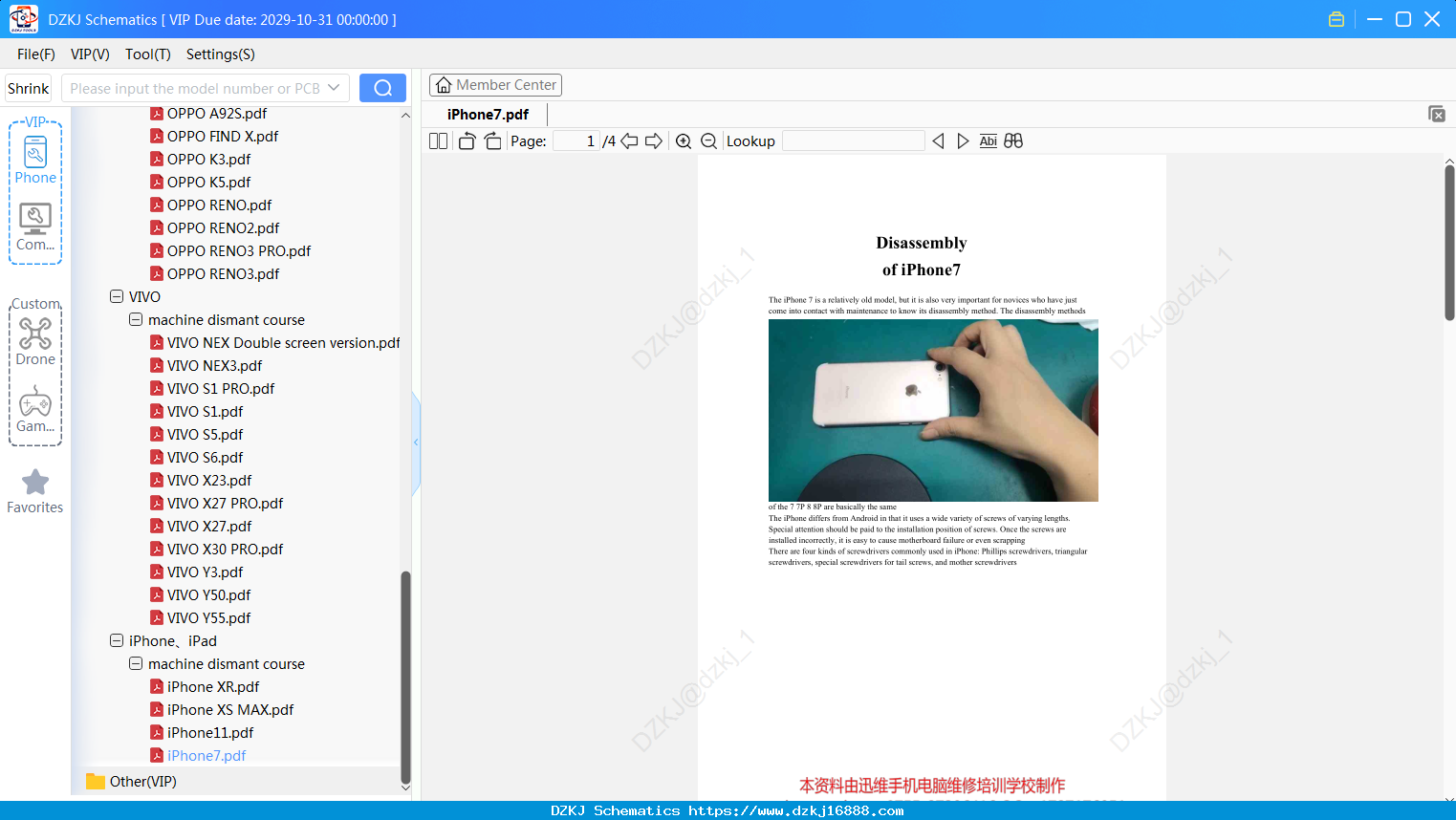
Task: Click the Member Center home button
Action: coord(495,85)
